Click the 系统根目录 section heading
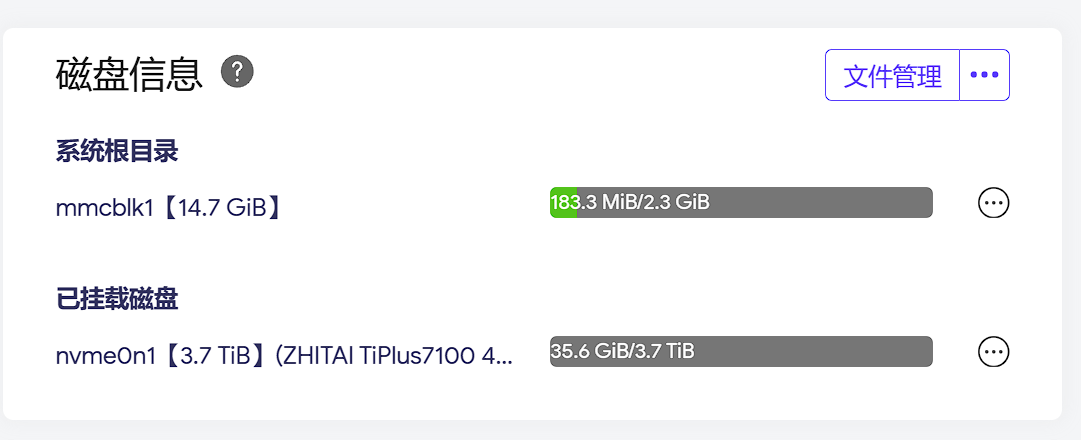 pyautogui.click(x=117, y=152)
